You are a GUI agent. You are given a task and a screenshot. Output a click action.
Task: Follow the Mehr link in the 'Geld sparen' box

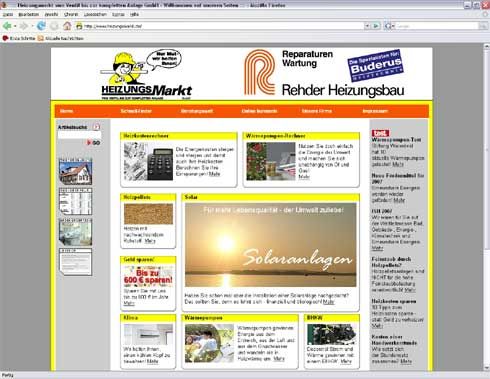coord(129,303)
